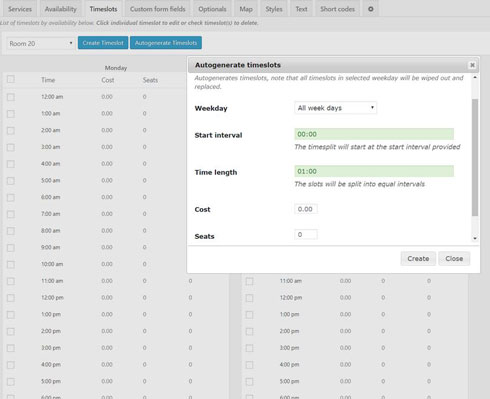Check the Monday 7:00 am timeslot checkbox

coord(11,214)
